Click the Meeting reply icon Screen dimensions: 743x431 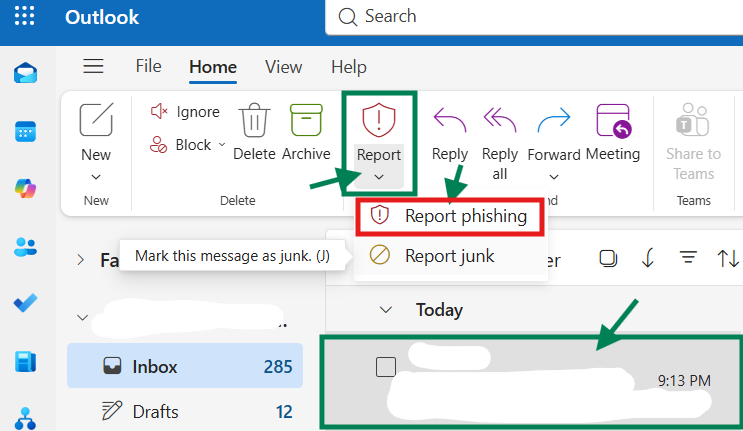(x=613, y=121)
